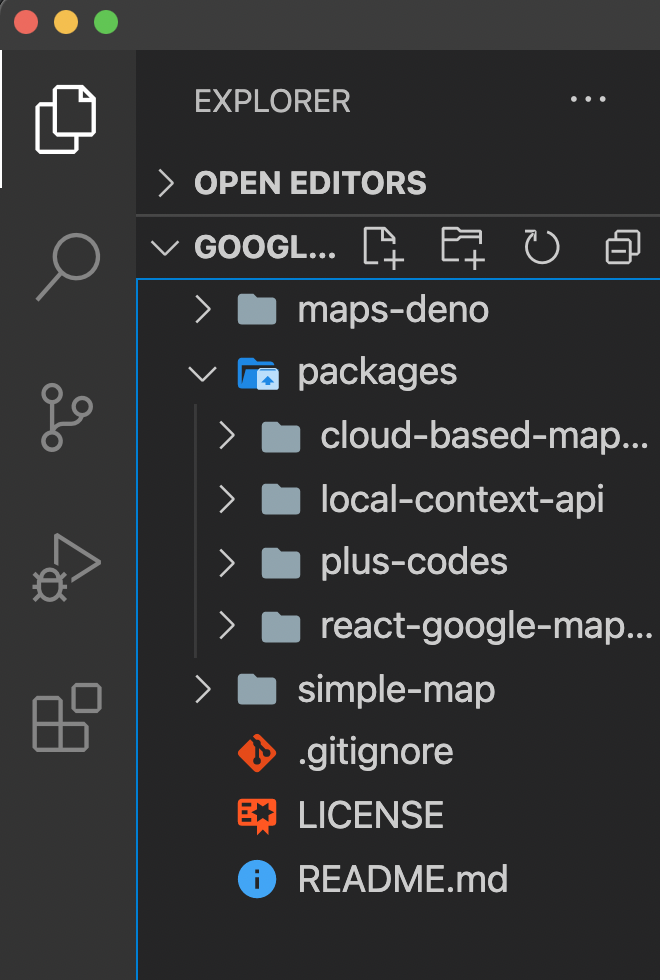Open the Source Control view
Screen dimensions: 660x980
point(66,417)
